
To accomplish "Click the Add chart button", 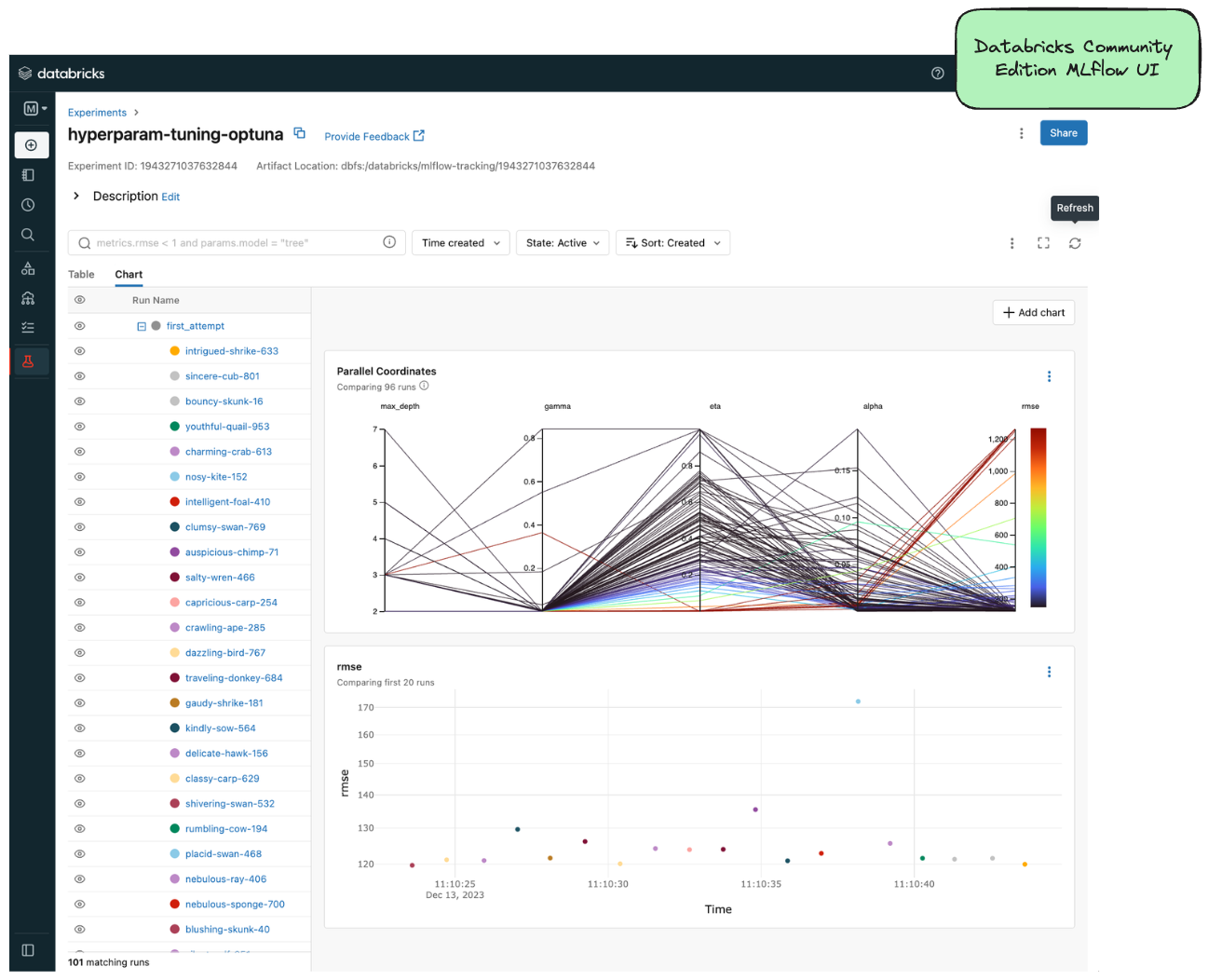I will [1034, 313].
